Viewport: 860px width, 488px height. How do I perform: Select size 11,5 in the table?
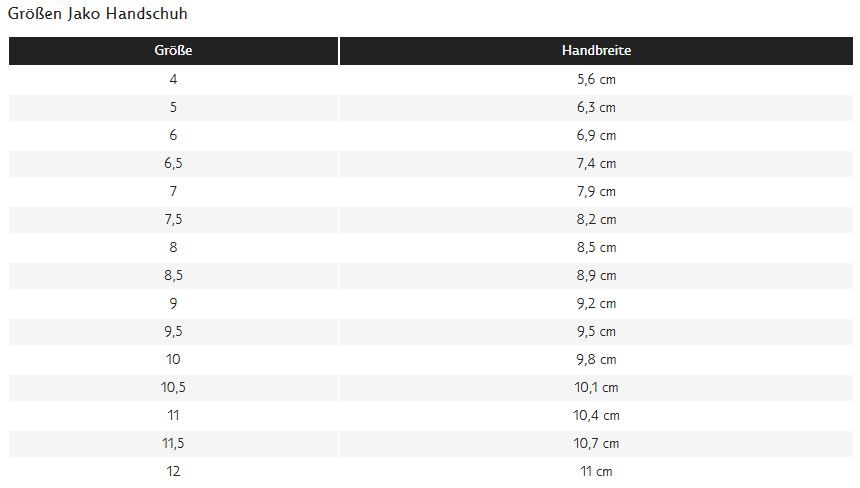point(173,443)
